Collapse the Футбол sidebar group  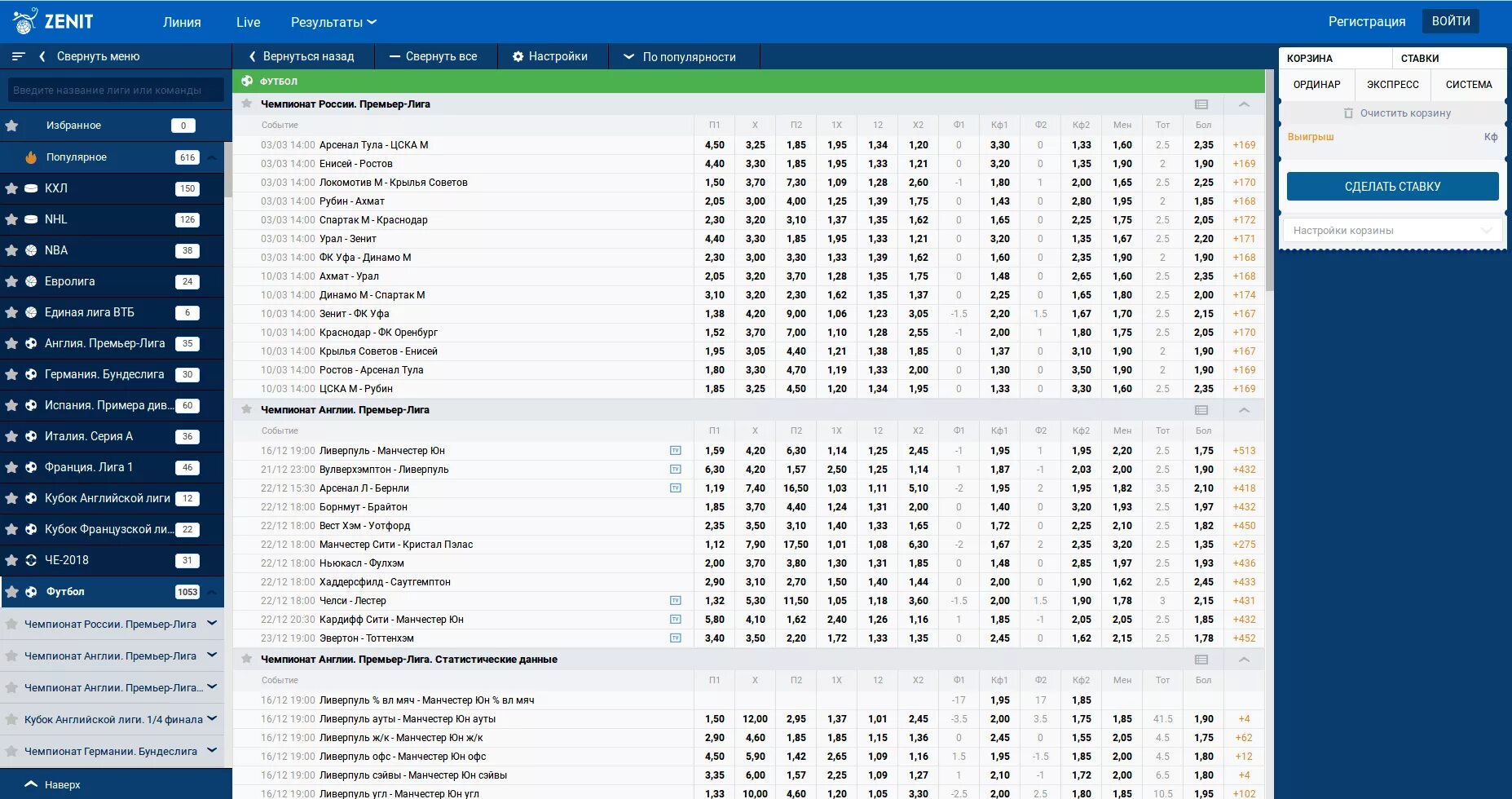point(212,592)
